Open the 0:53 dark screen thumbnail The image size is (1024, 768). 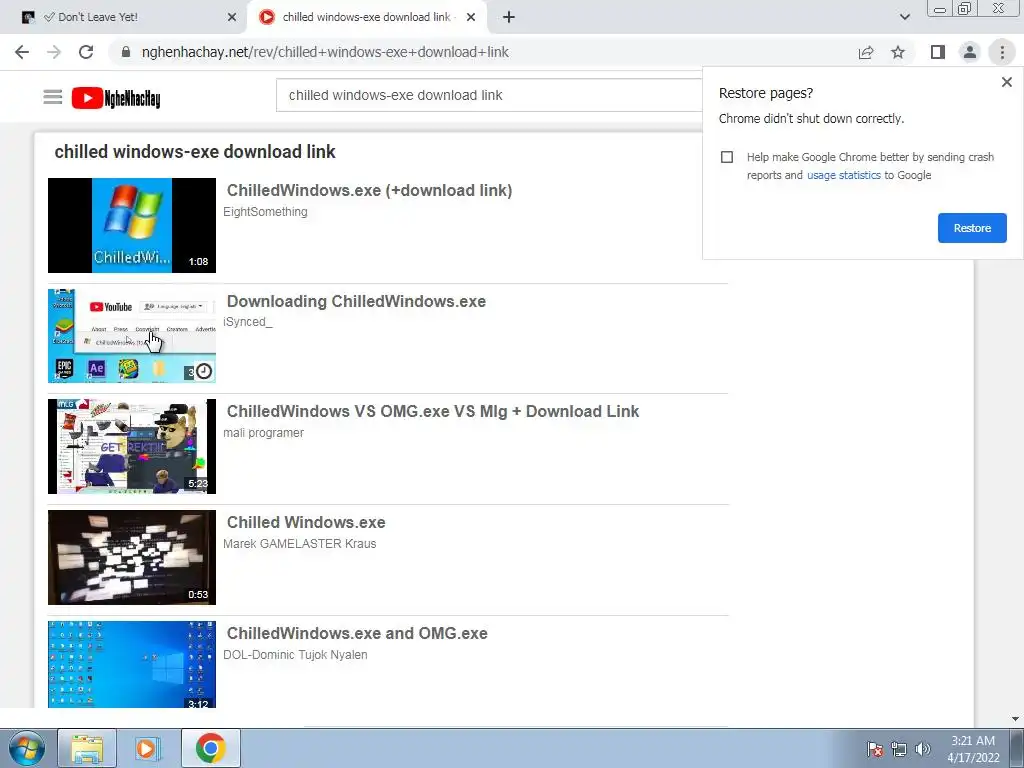(132, 558)
